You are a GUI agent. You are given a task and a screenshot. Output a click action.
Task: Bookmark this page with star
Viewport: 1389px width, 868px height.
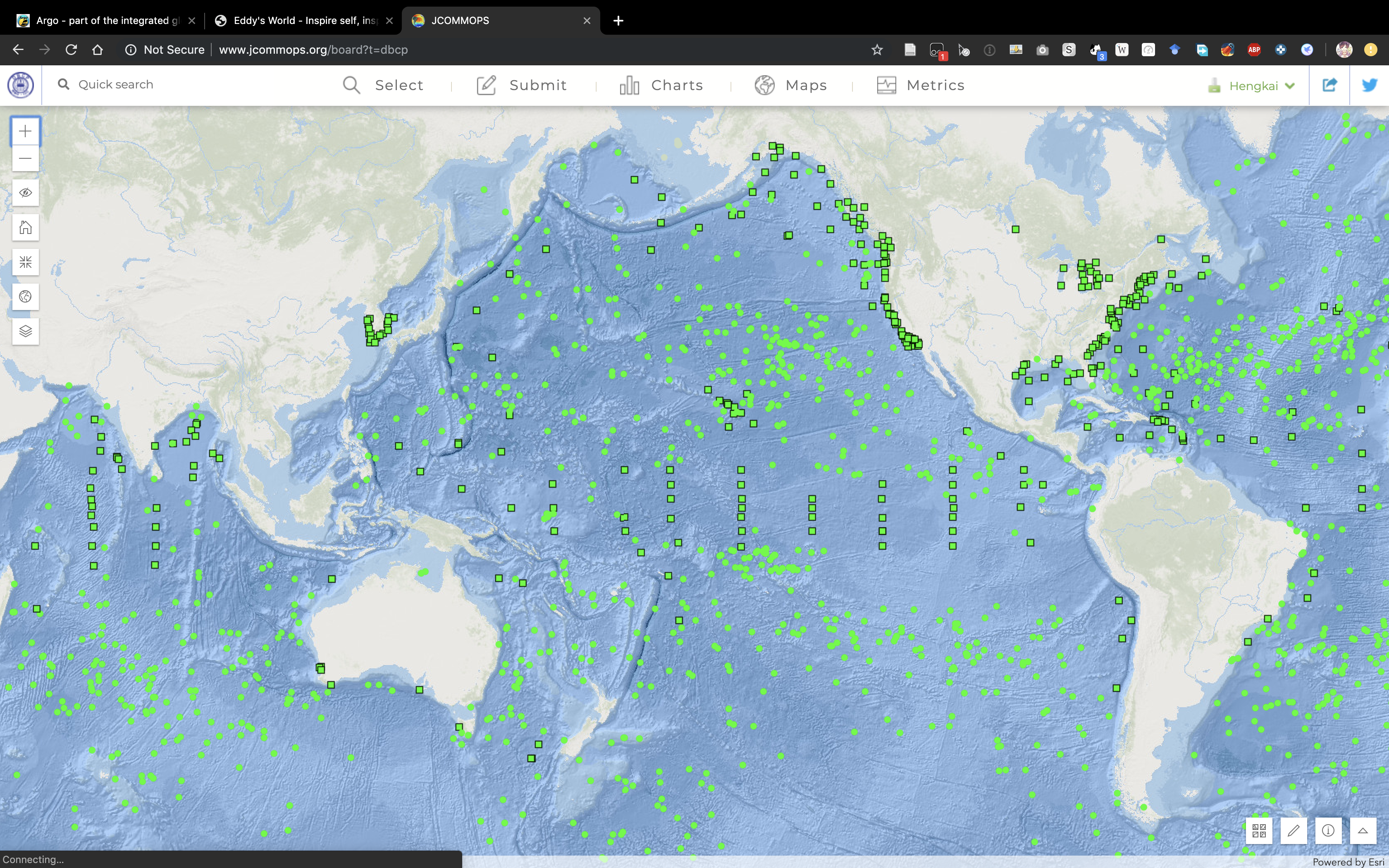point(876,50)
